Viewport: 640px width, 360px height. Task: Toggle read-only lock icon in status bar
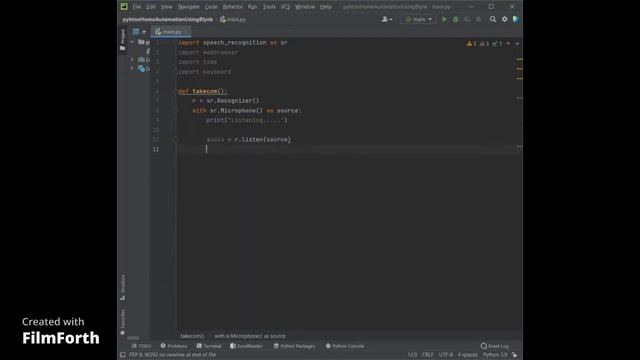(515, 355)
